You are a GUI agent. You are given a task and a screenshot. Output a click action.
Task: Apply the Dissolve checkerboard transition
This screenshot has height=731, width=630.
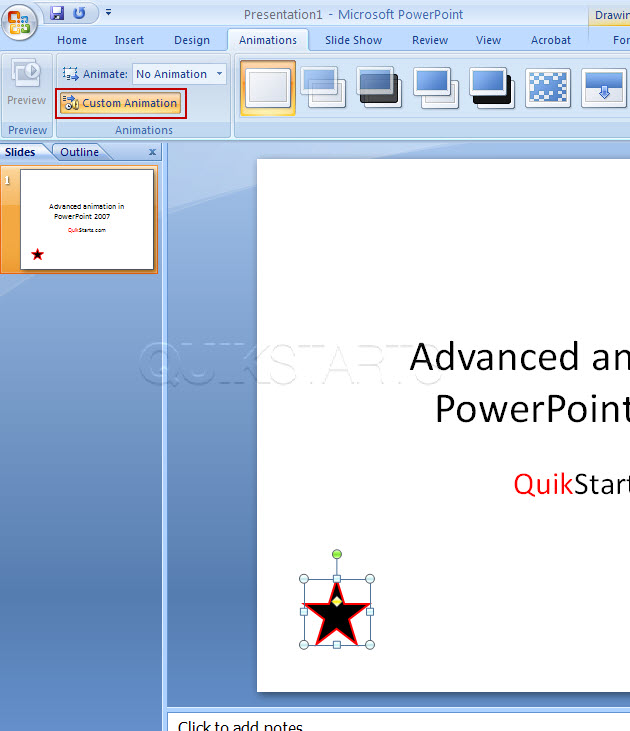548,87
